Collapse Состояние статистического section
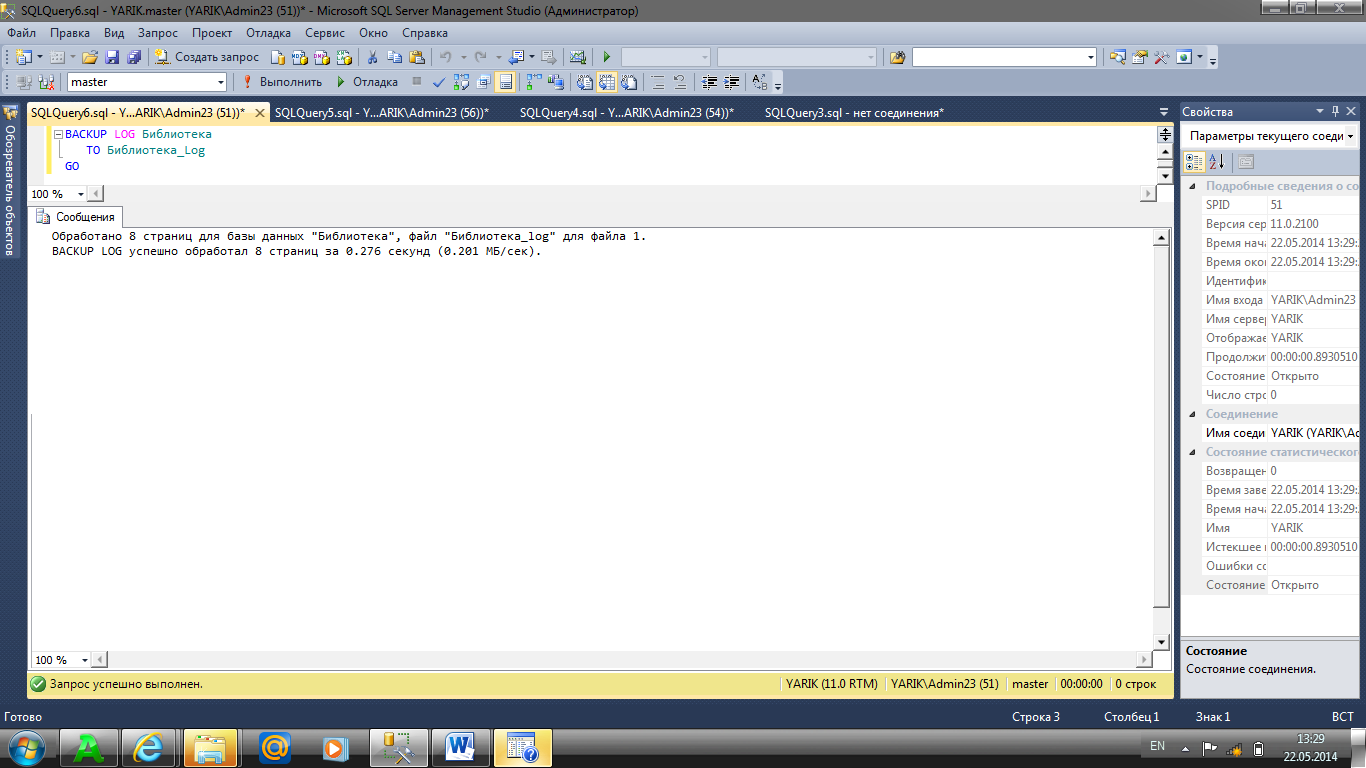Image resolution: width=1366 pixels, height=768 pixels. 1191,452
